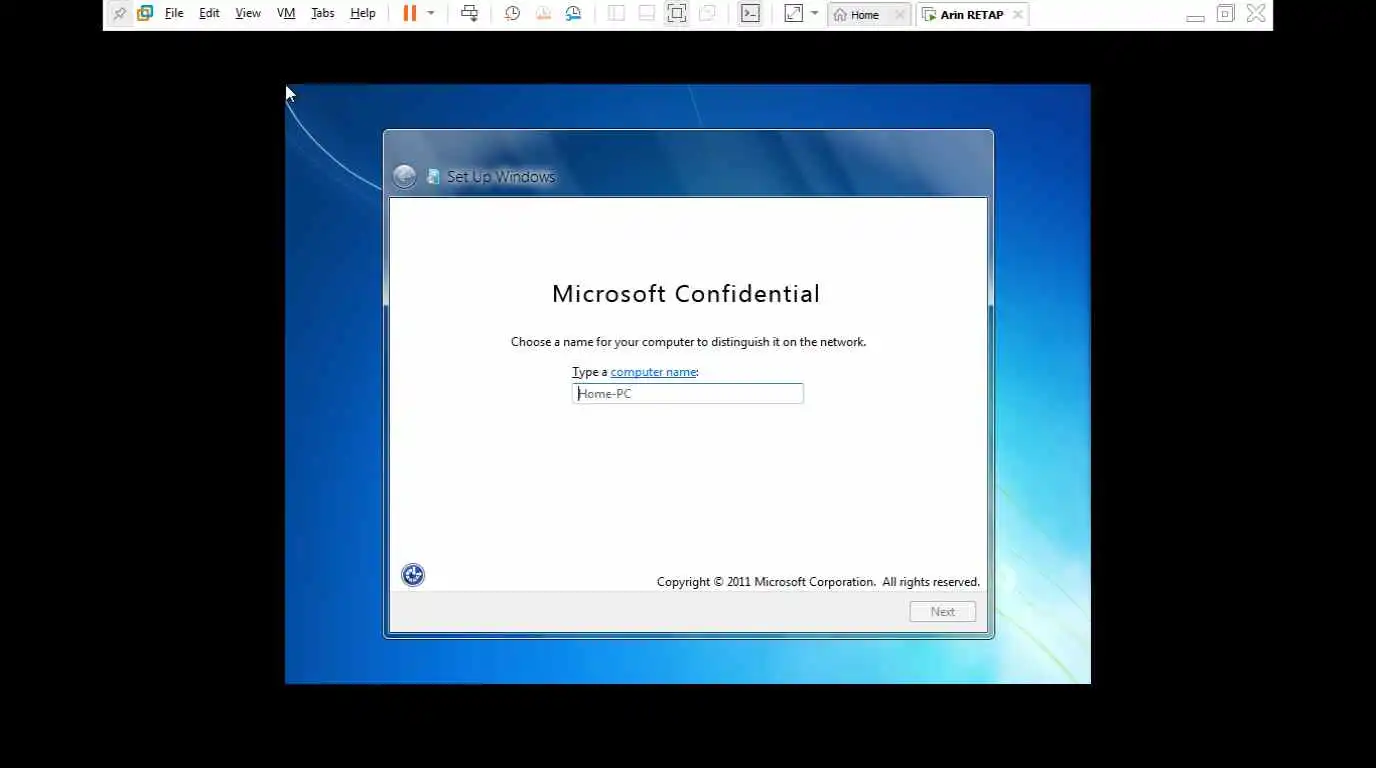Click the show sidebar layout icon
Viewport: 1376px width, 768px height.
point(616,14)
